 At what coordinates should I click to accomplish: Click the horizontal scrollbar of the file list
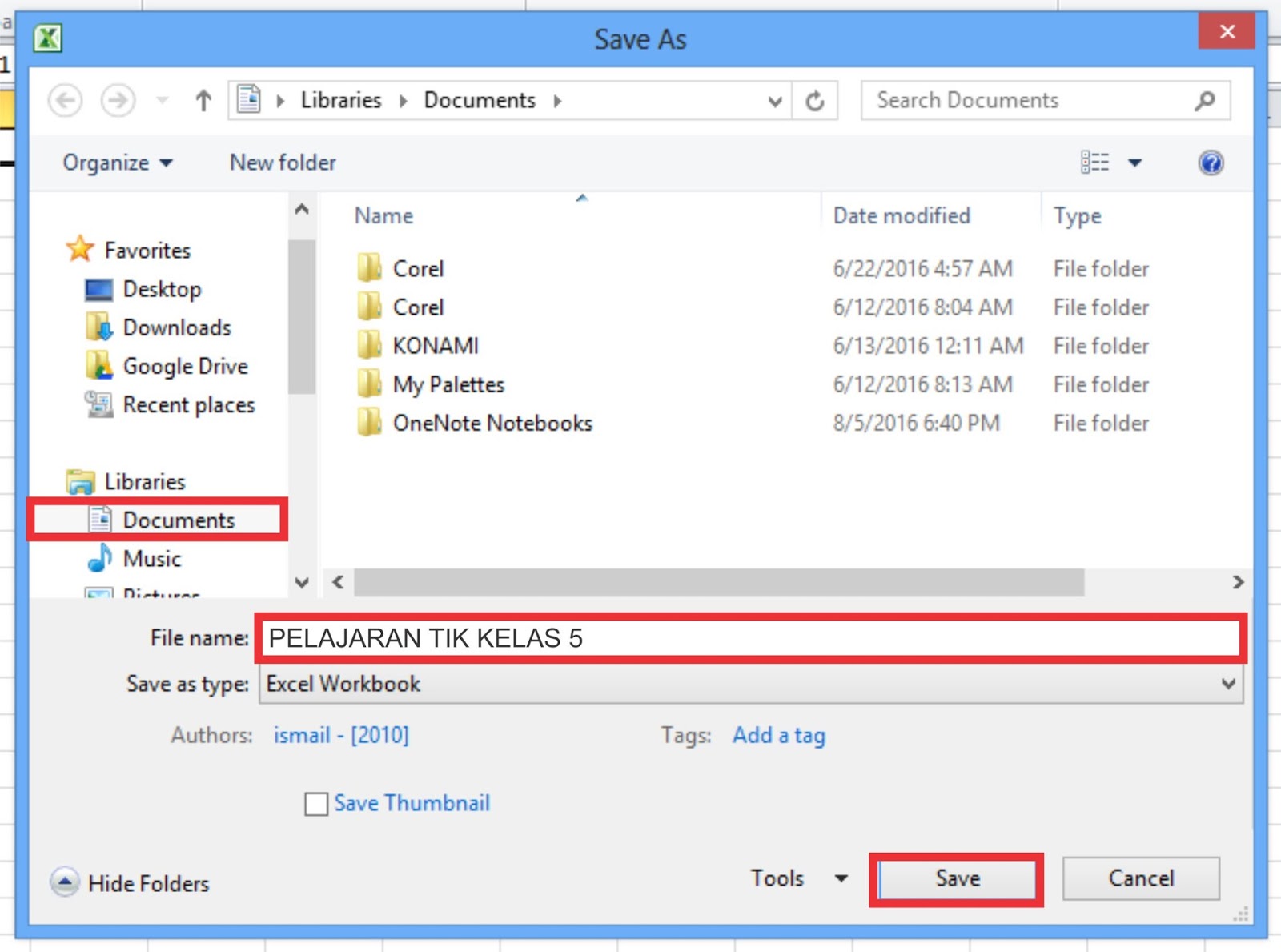[x=718, y=582]
